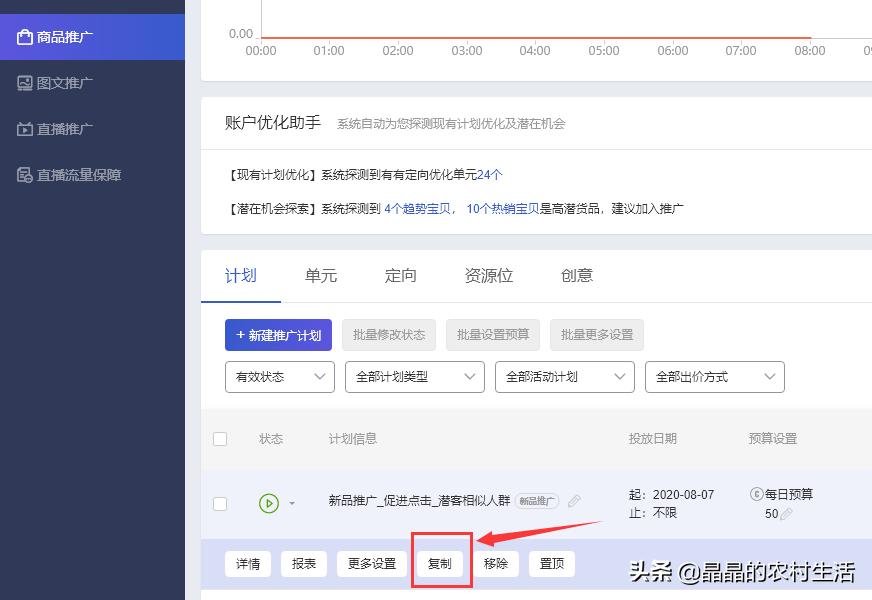Expand the 全部计划类型 dropdown
Viewport: 872px width, 600px height.
pos(414,377)
